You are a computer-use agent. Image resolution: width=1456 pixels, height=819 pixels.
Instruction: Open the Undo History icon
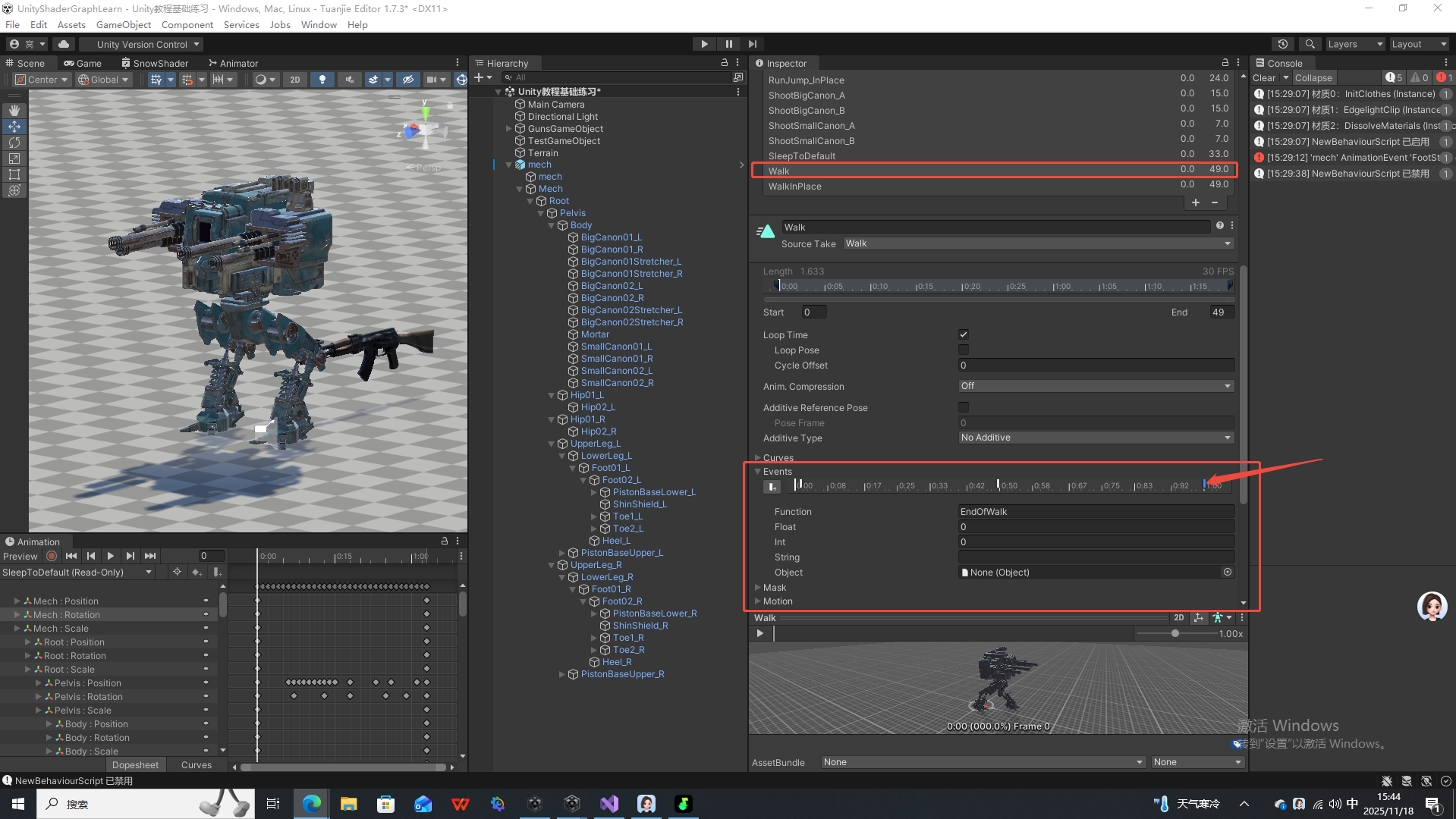coord(1283,44)
